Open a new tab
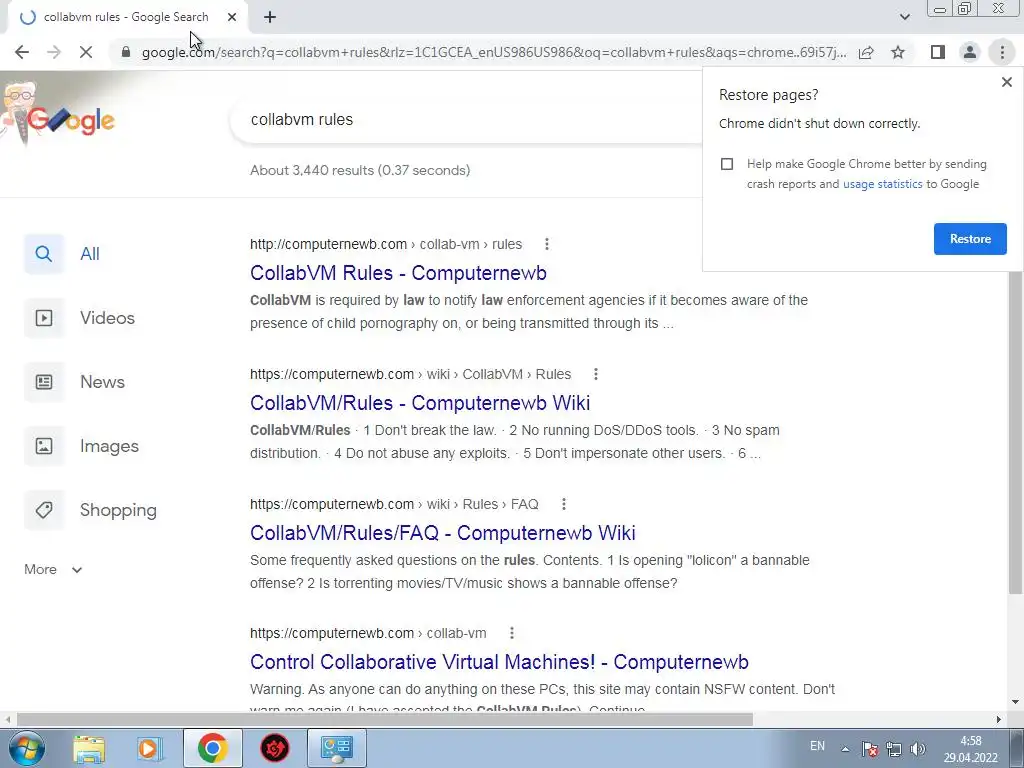 tap(270, 18)
